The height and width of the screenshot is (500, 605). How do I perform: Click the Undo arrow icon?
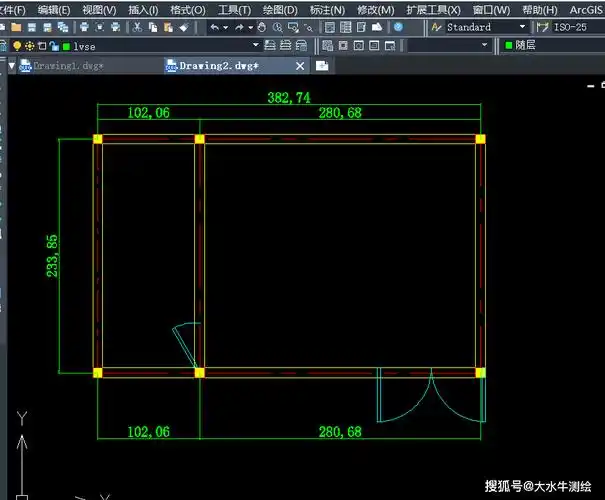coord(214,27)
